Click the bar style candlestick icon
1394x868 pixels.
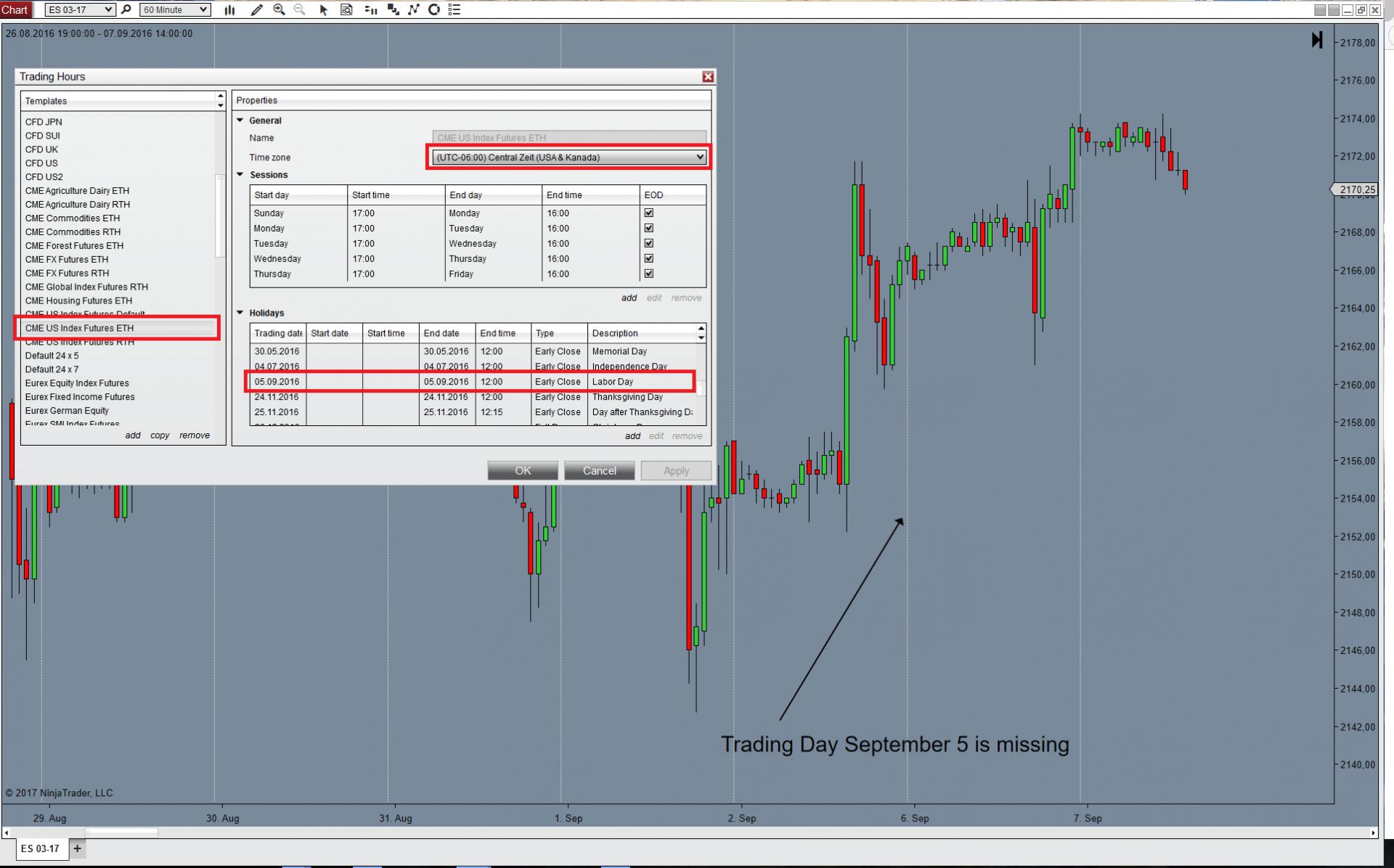(x=229, y=9)
